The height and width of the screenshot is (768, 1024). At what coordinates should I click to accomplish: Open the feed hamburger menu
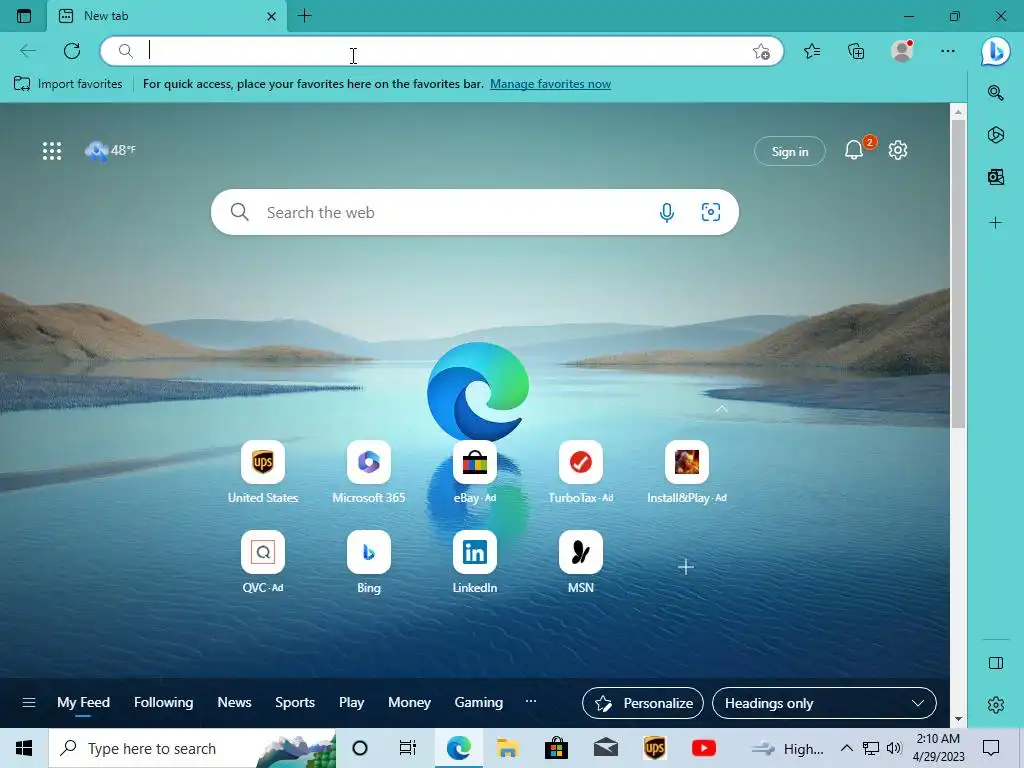click(29, 703)
